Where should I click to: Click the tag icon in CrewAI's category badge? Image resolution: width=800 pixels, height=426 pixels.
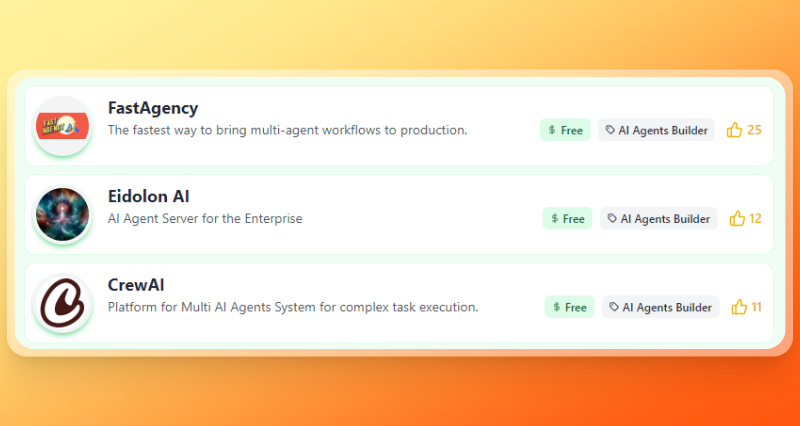[614, 307]
